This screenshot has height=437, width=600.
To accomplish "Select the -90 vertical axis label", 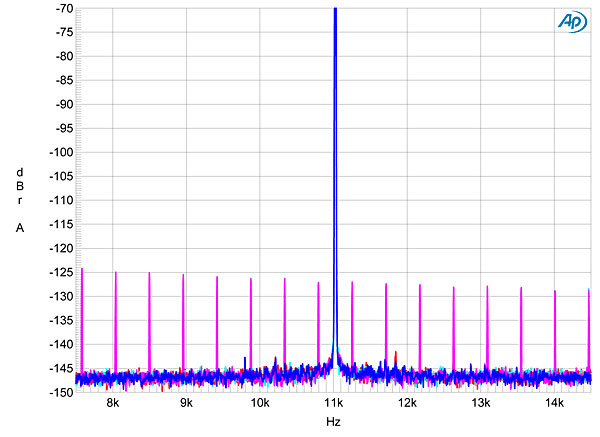I will pos(64,104).
